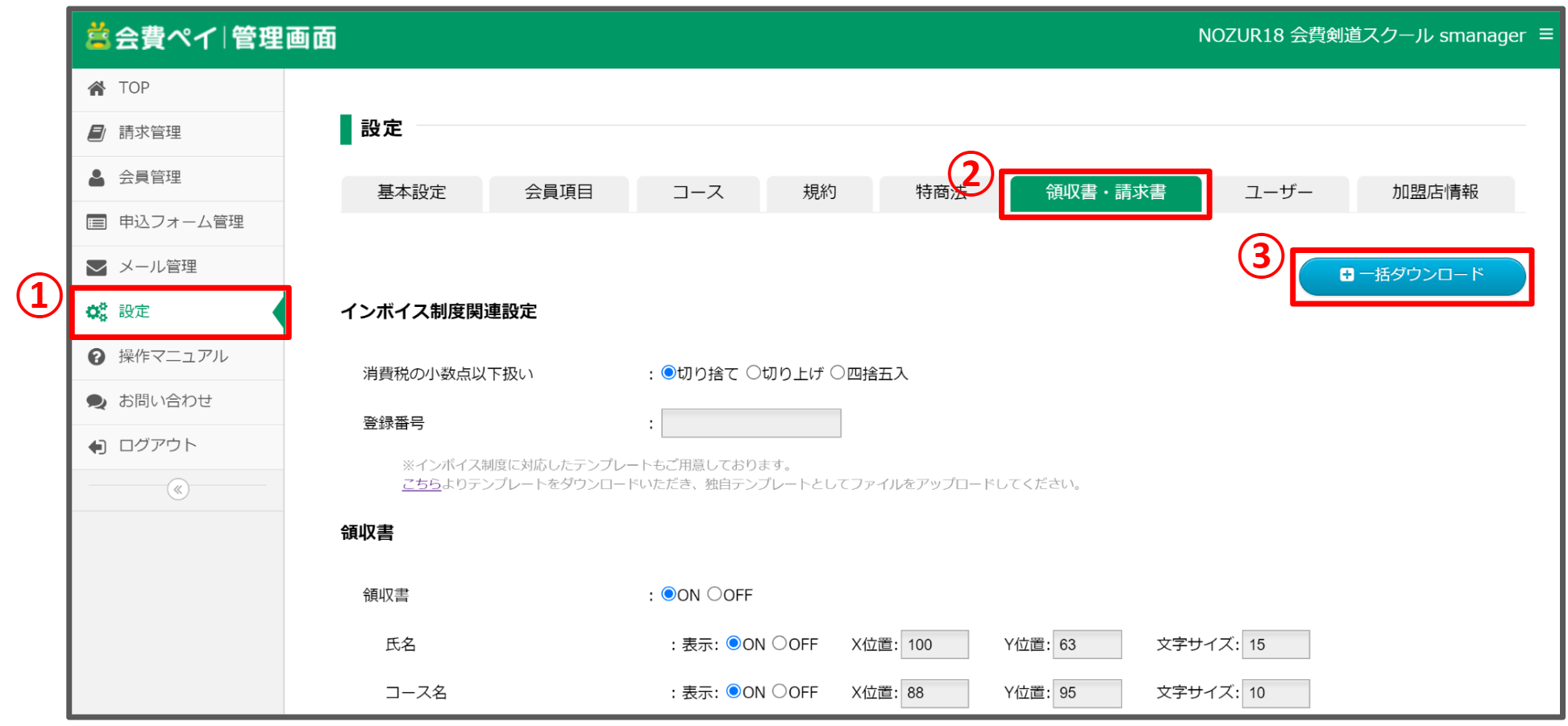The image size is (1568, 726).
Task: Click the 氏名 X位置 input field
Action: (934, 645)
